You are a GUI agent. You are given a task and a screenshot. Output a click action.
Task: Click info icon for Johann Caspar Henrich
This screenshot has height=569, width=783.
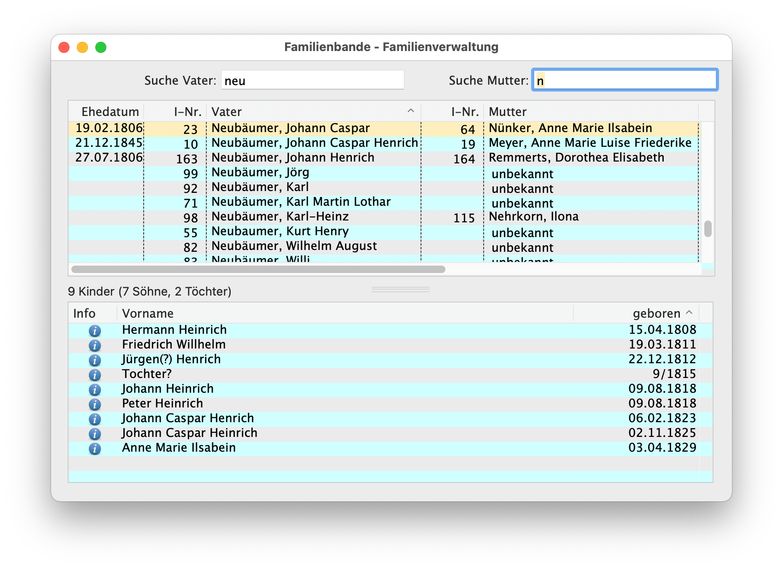(x=95, y=419)
